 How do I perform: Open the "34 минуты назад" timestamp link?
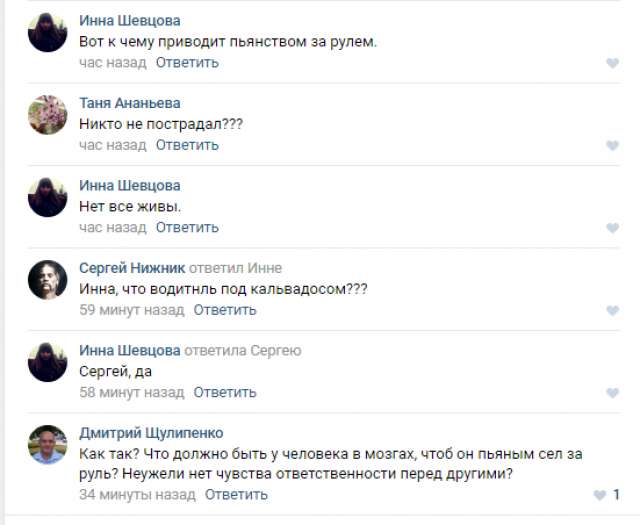137,494
